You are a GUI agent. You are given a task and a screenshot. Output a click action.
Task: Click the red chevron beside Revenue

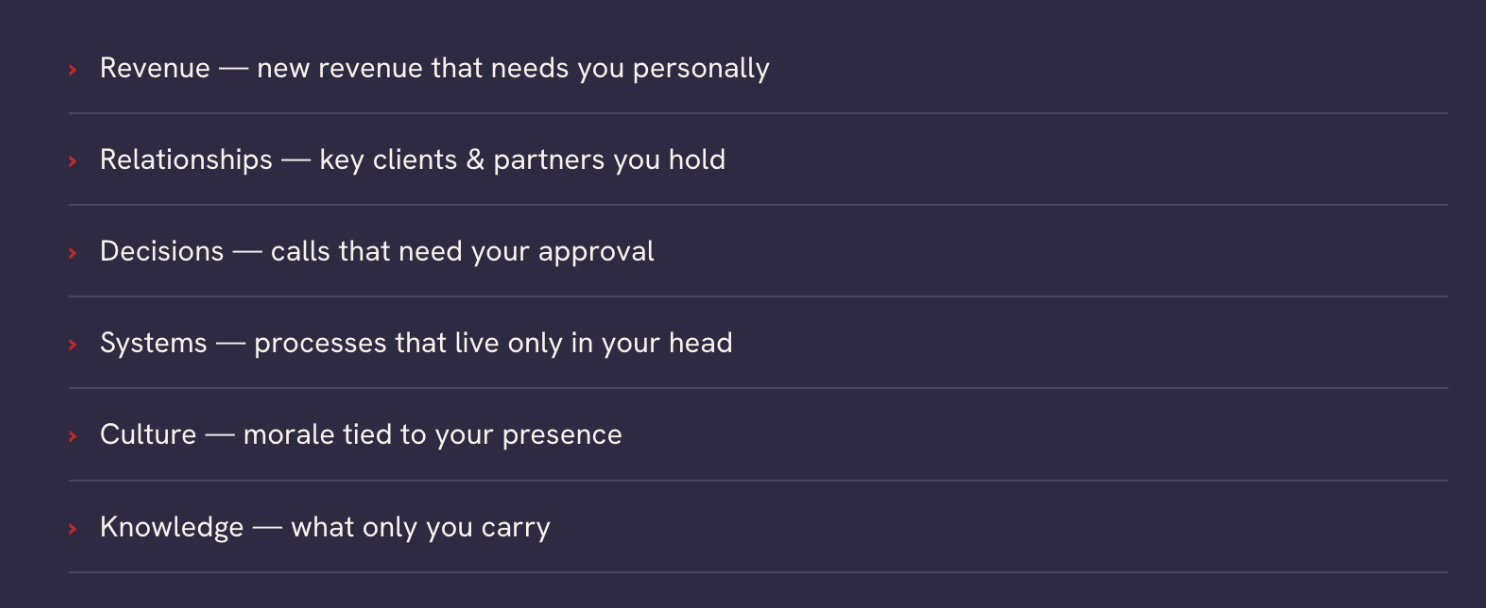click(73, 70)
